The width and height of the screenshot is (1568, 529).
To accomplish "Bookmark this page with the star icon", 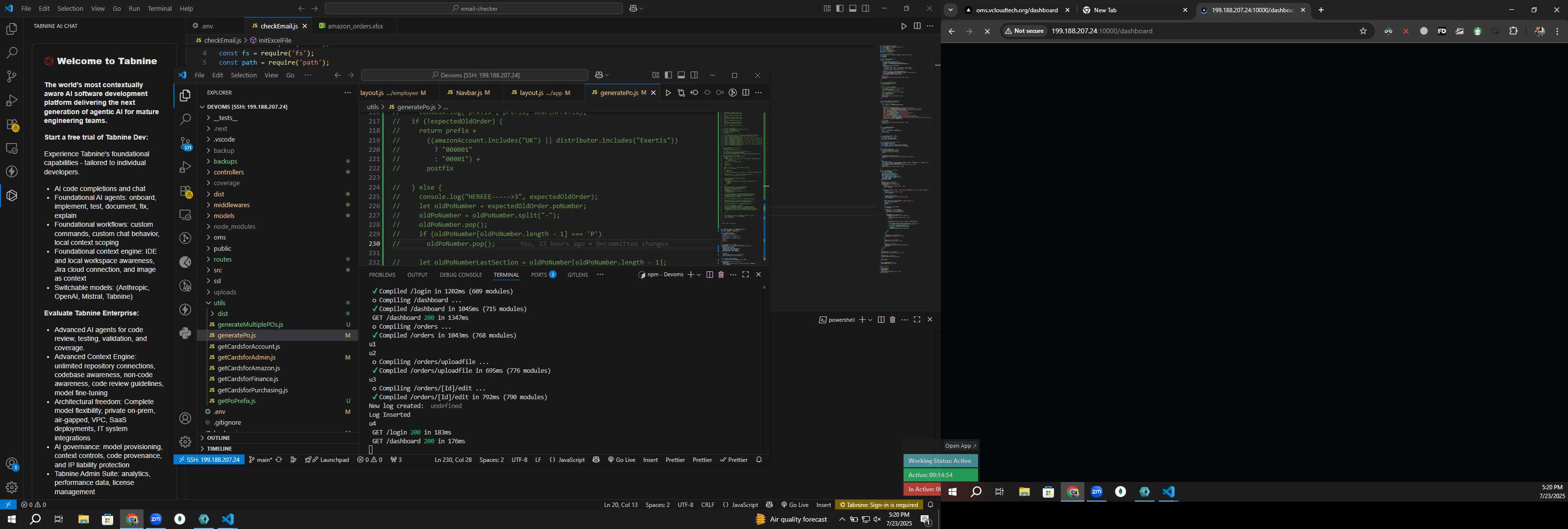I will coord(1364,31).
